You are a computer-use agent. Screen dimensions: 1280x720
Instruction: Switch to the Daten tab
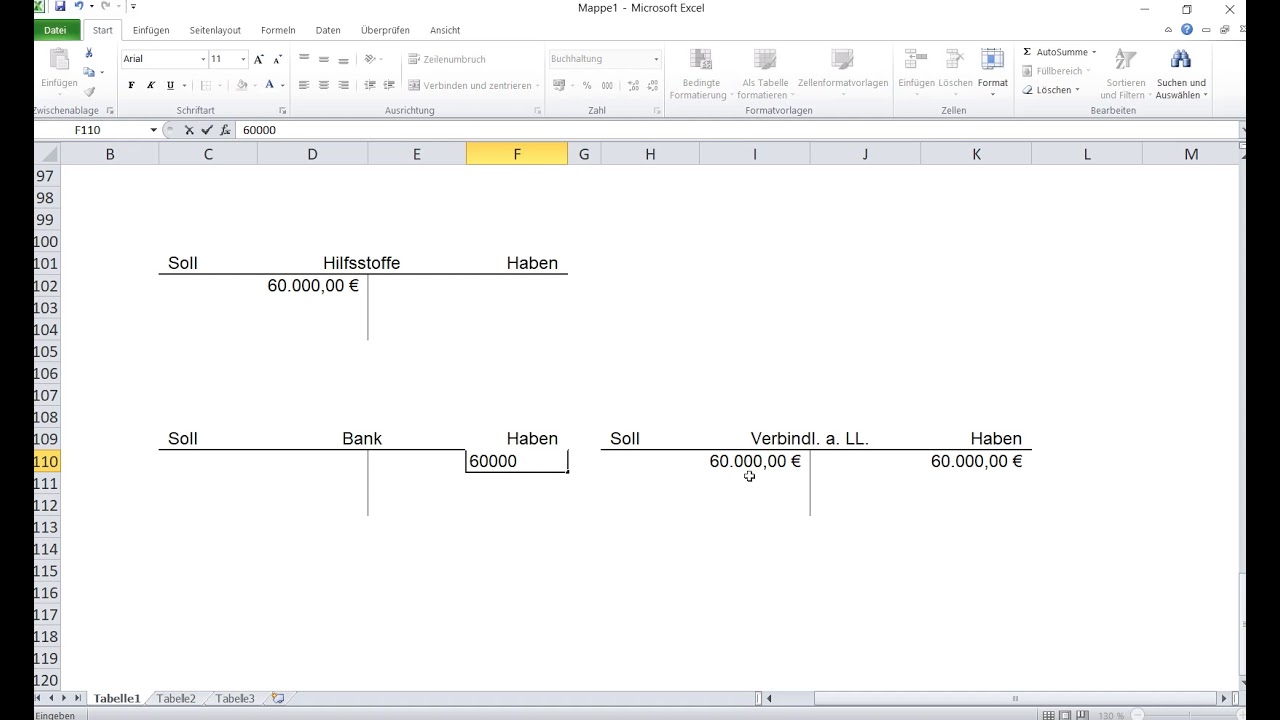pos(328,30)
